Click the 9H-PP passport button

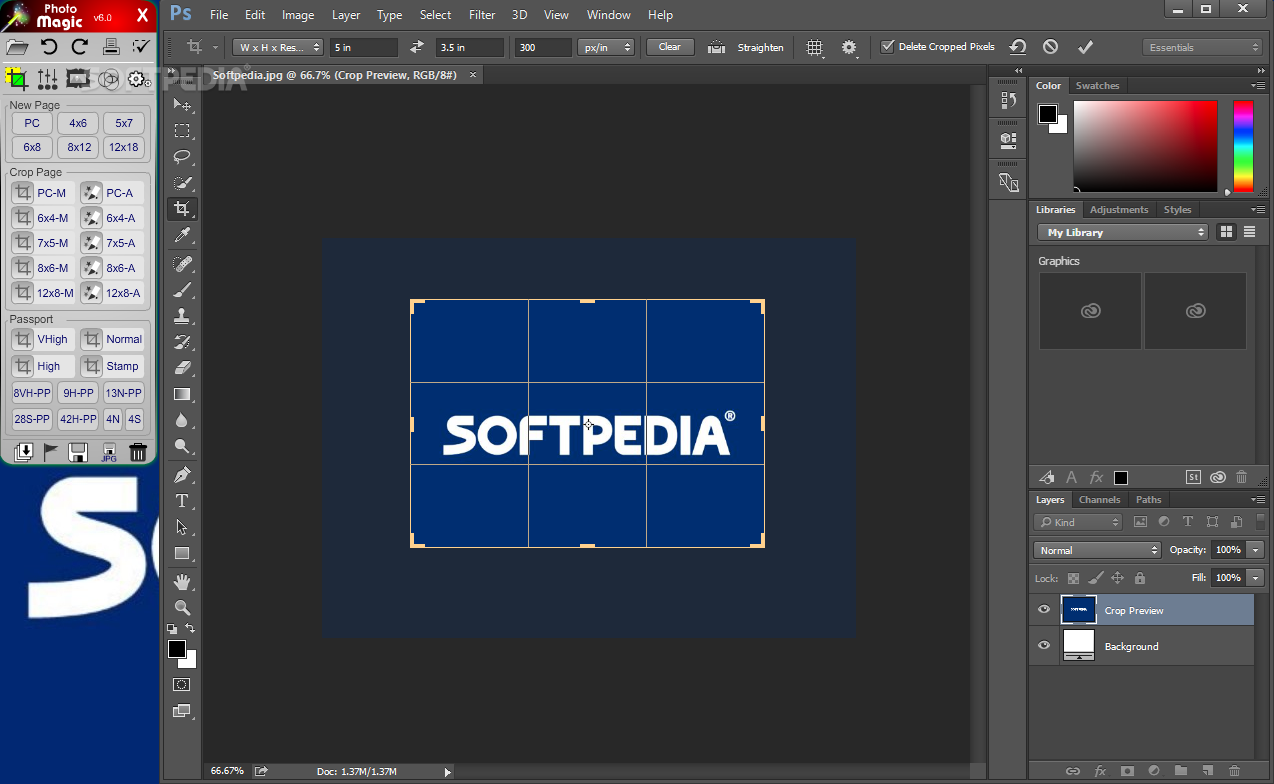point(78,393)
